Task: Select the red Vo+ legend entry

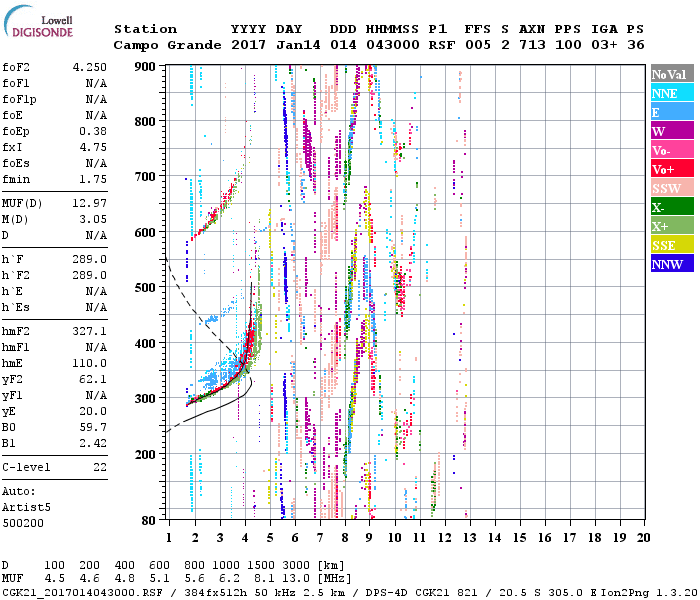Action: point(671,169)
